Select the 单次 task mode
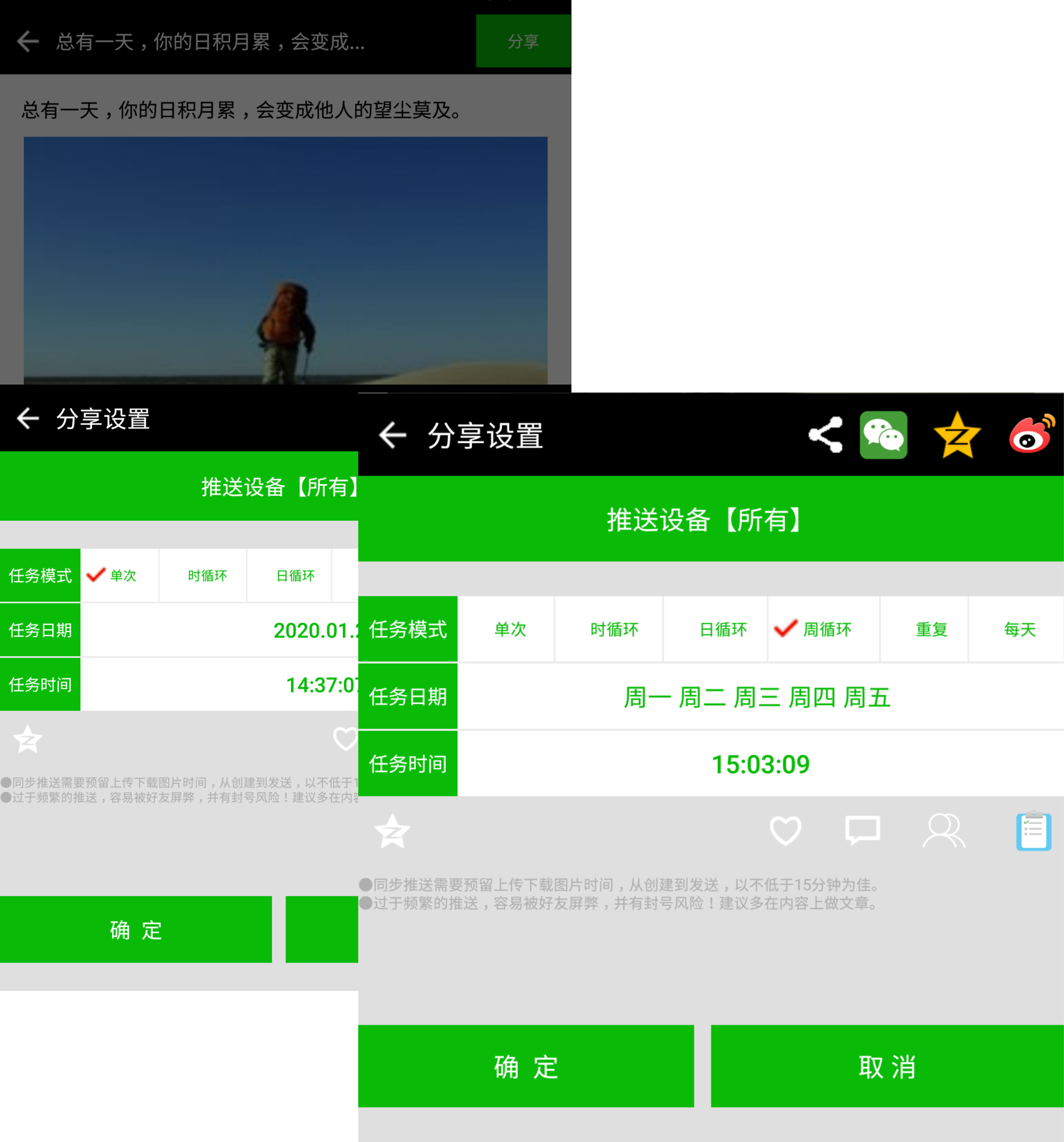Screen dimensions: 1064x1142 [510, 629]
